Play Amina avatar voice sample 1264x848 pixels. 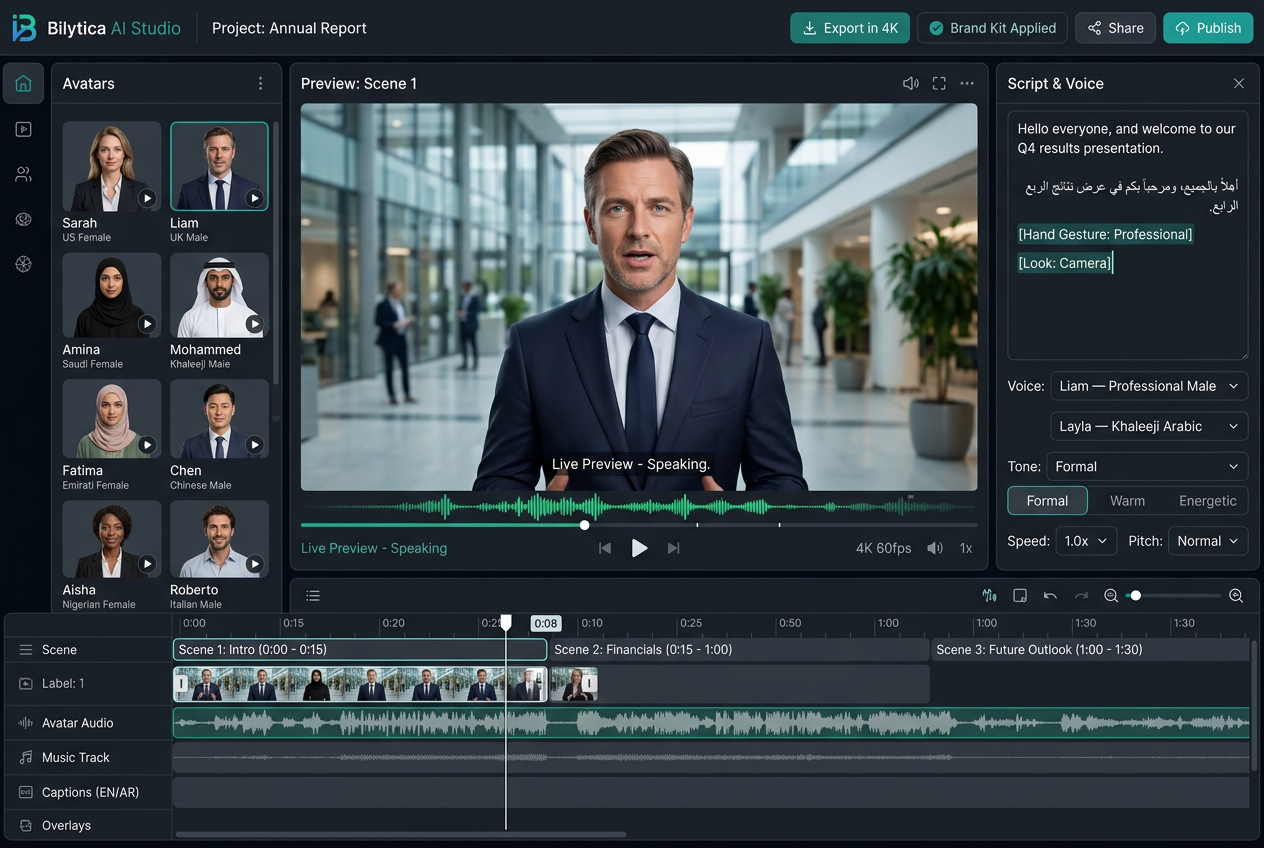(147, 324)
